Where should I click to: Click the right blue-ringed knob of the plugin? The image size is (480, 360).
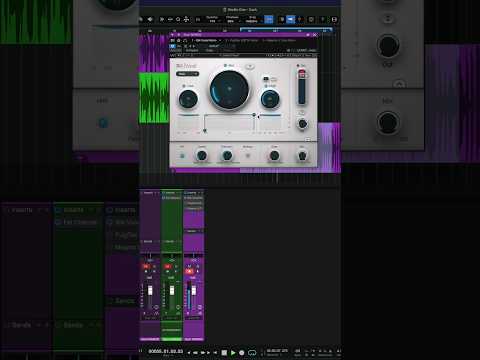point(270,99)
